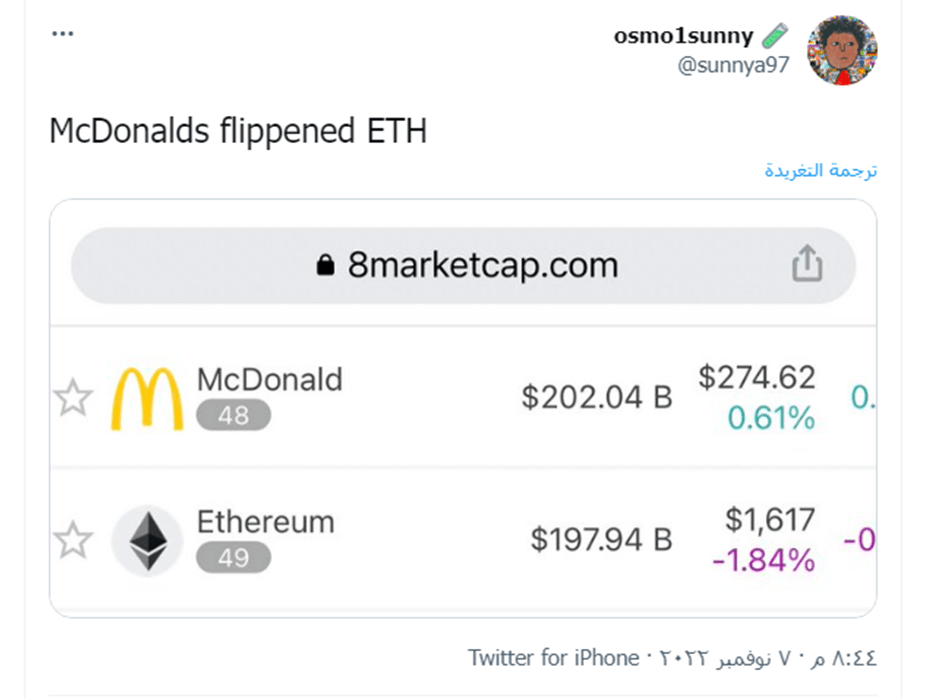Select the Ethereum $197.94 B market cap
Image resolution: width=929 pixels, height=699 pixels.
tap(601, 540)
